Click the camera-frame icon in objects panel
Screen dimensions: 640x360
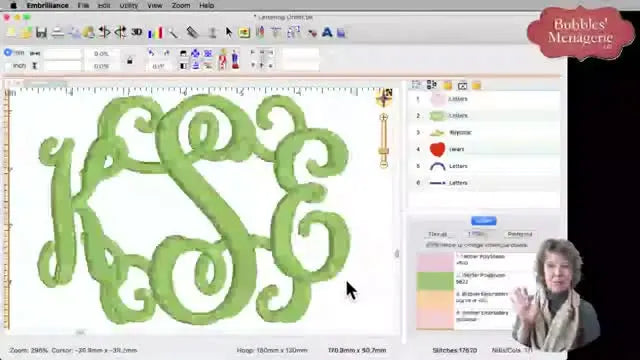click(462, 85)
